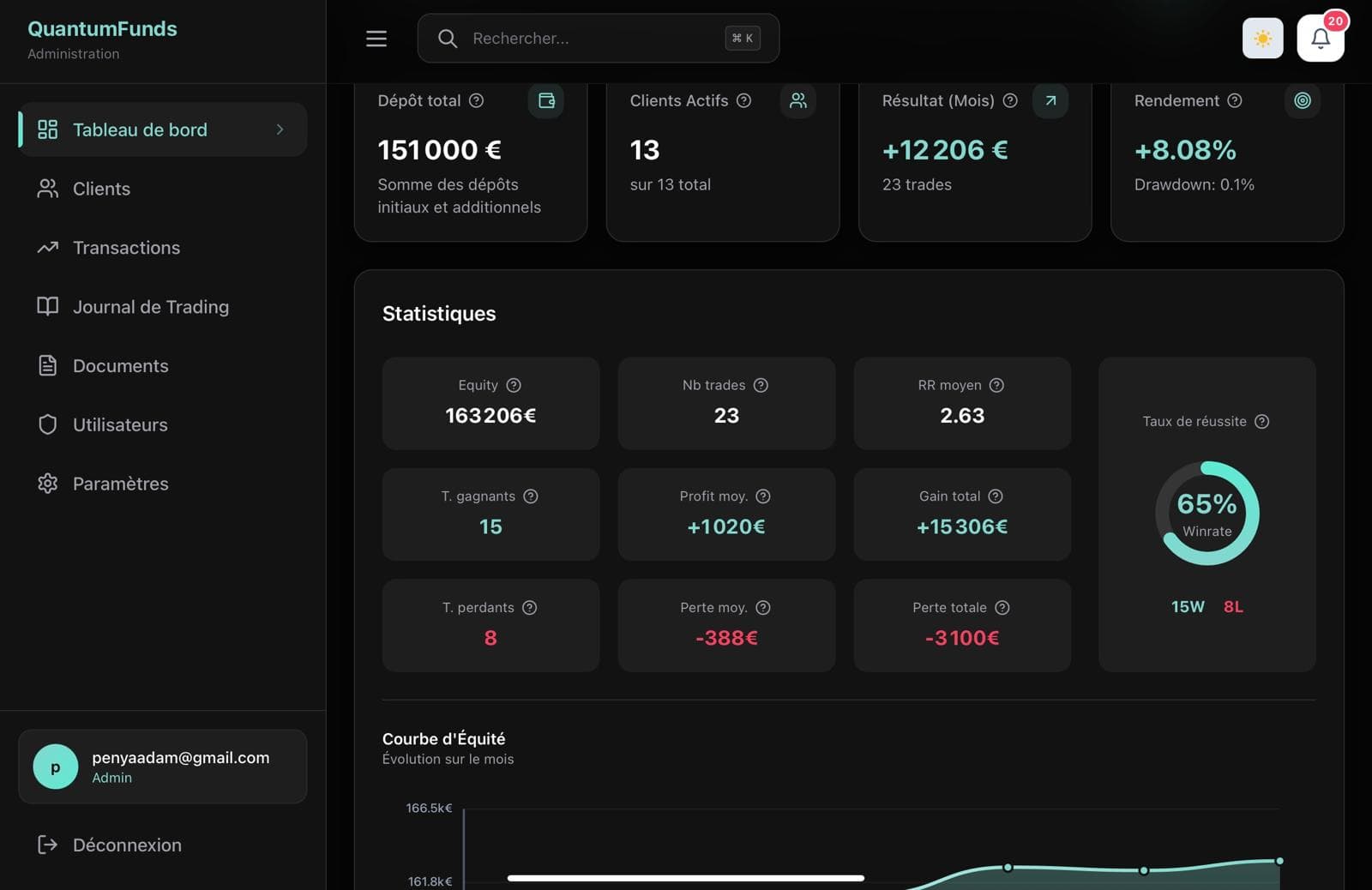Open the Transactions page
Screen dimensions: 1372x890
[x=125, y=248]
